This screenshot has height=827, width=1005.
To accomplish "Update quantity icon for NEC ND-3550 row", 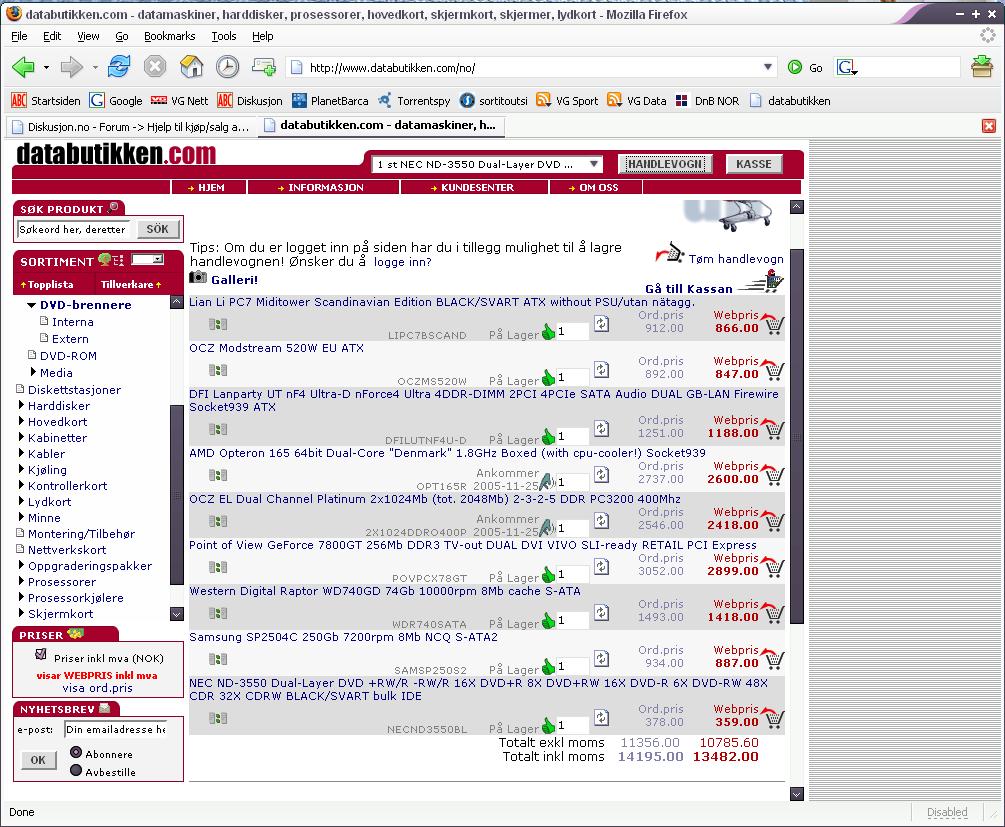I will tap(601, 717).
